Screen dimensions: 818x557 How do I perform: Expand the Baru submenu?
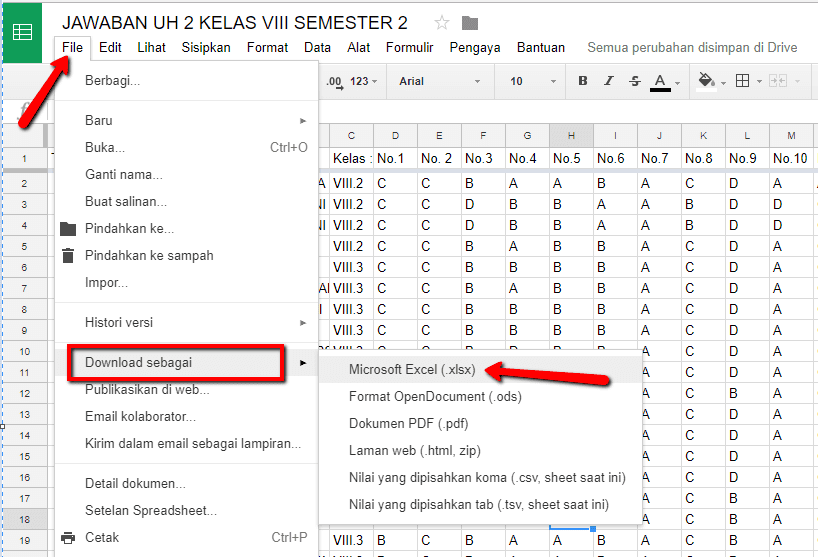186,120
